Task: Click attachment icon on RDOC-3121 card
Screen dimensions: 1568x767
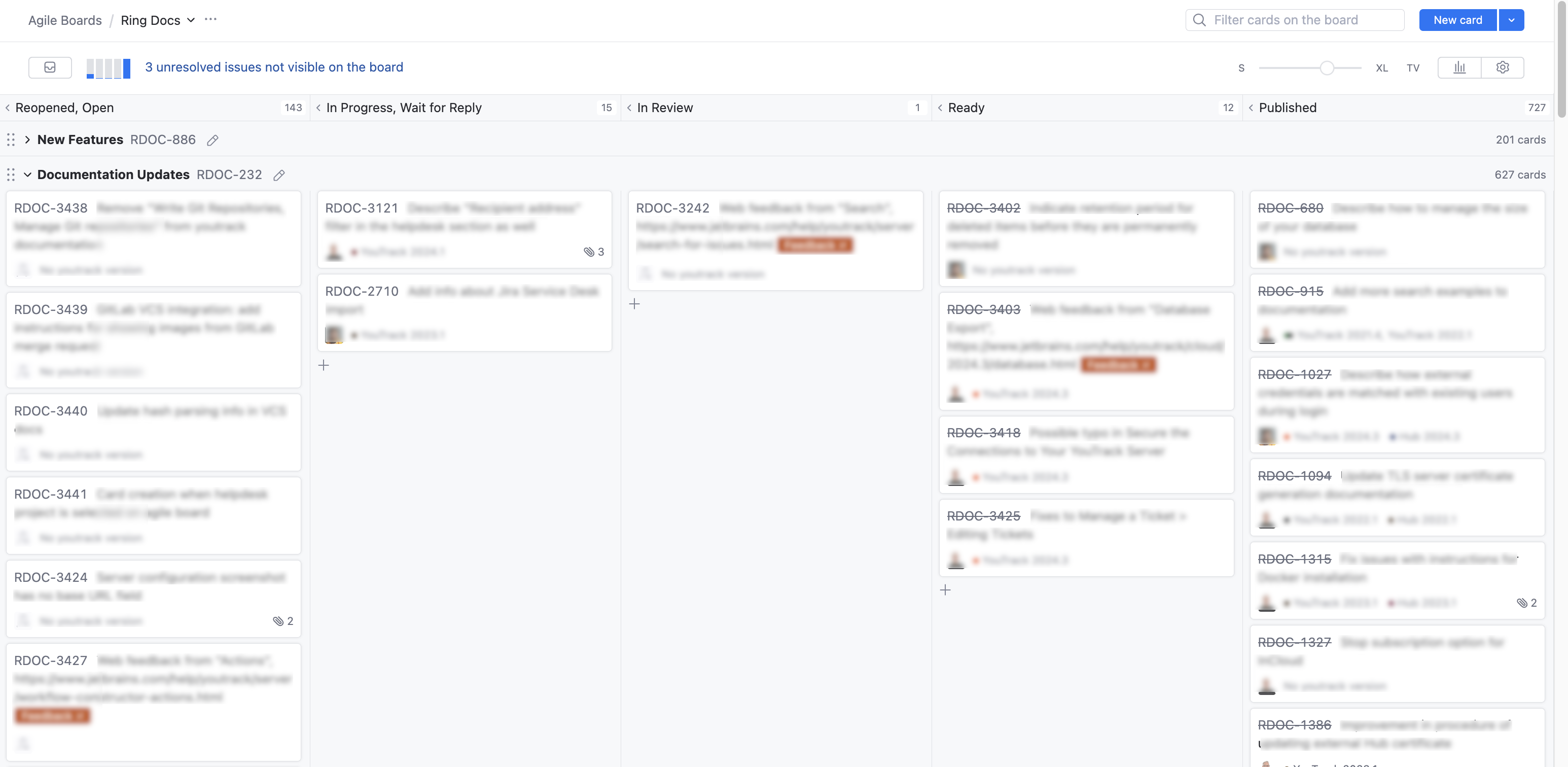Action: tap(589, 252)
